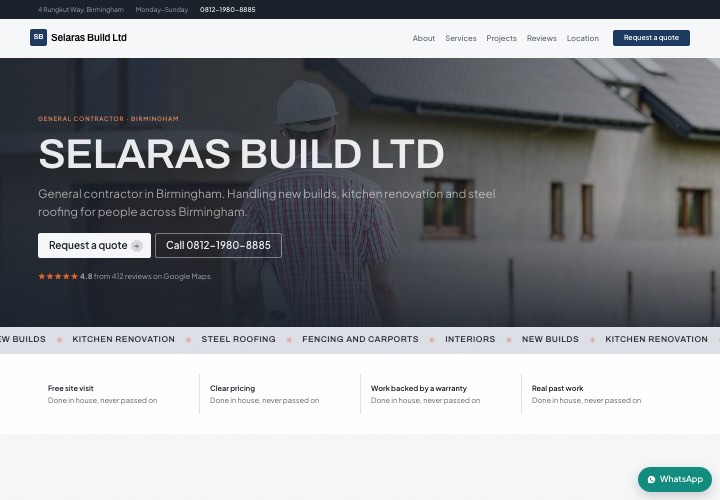Image resolution: width=720 pixels, height=500 pixels.
Task: Open the Services menu item
Action: [x=461, y=38]
